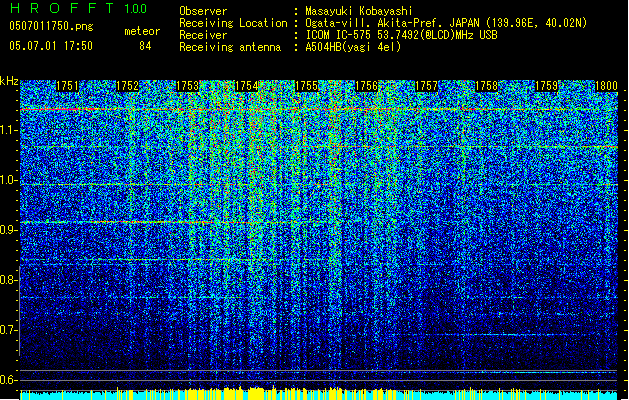629x400 pixels.
Task: Click the meteor count 84
Action: (145, 46)
